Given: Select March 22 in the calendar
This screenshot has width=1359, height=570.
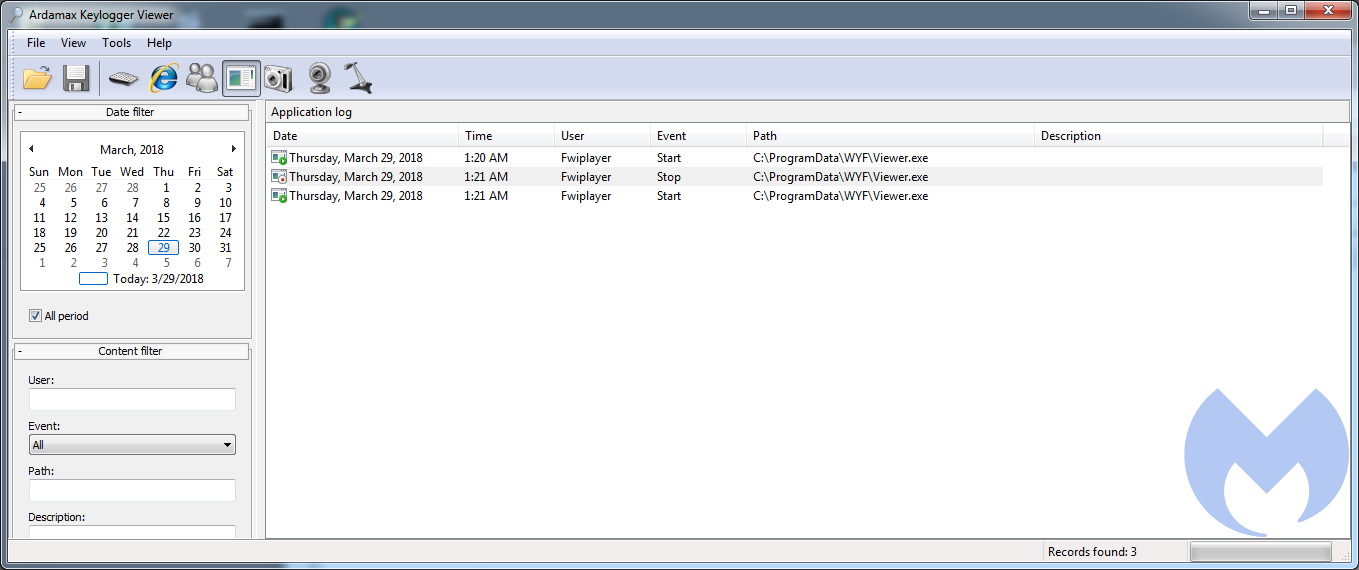Looking at the screenshot, I should [163, 233].
